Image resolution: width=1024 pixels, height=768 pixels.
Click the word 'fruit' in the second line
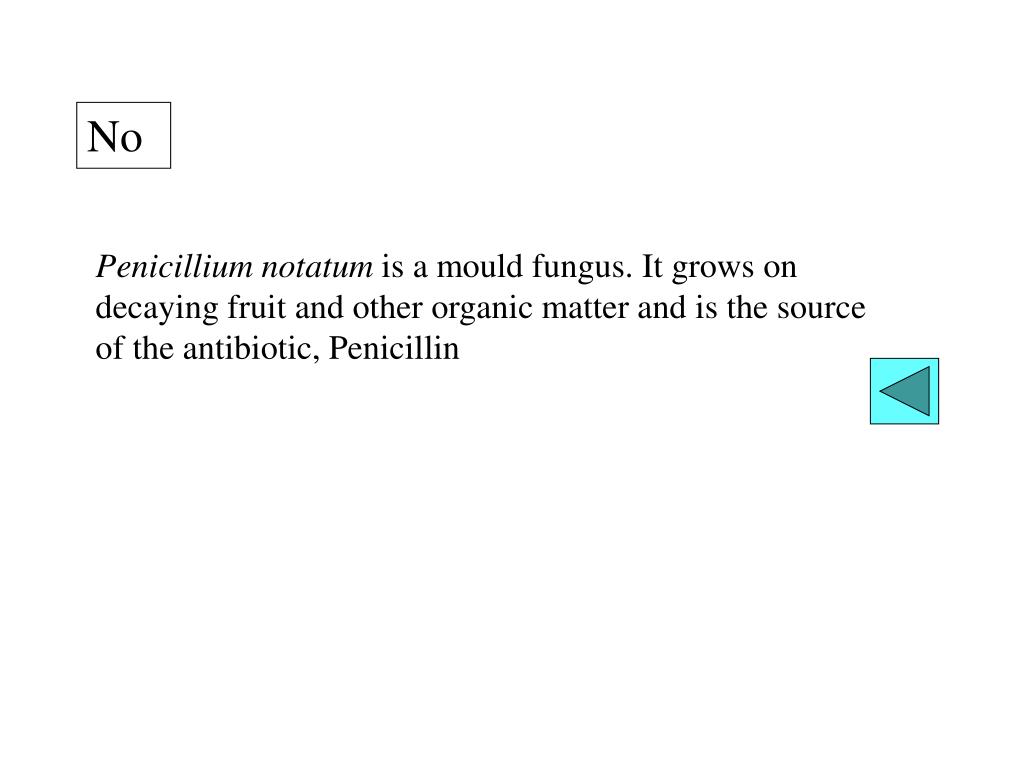257,308
